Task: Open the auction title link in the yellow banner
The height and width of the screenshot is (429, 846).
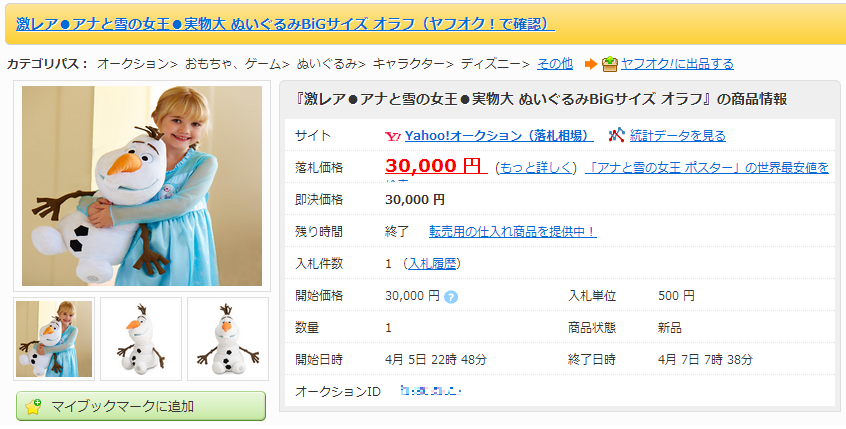Action: (x=285, y=24)
